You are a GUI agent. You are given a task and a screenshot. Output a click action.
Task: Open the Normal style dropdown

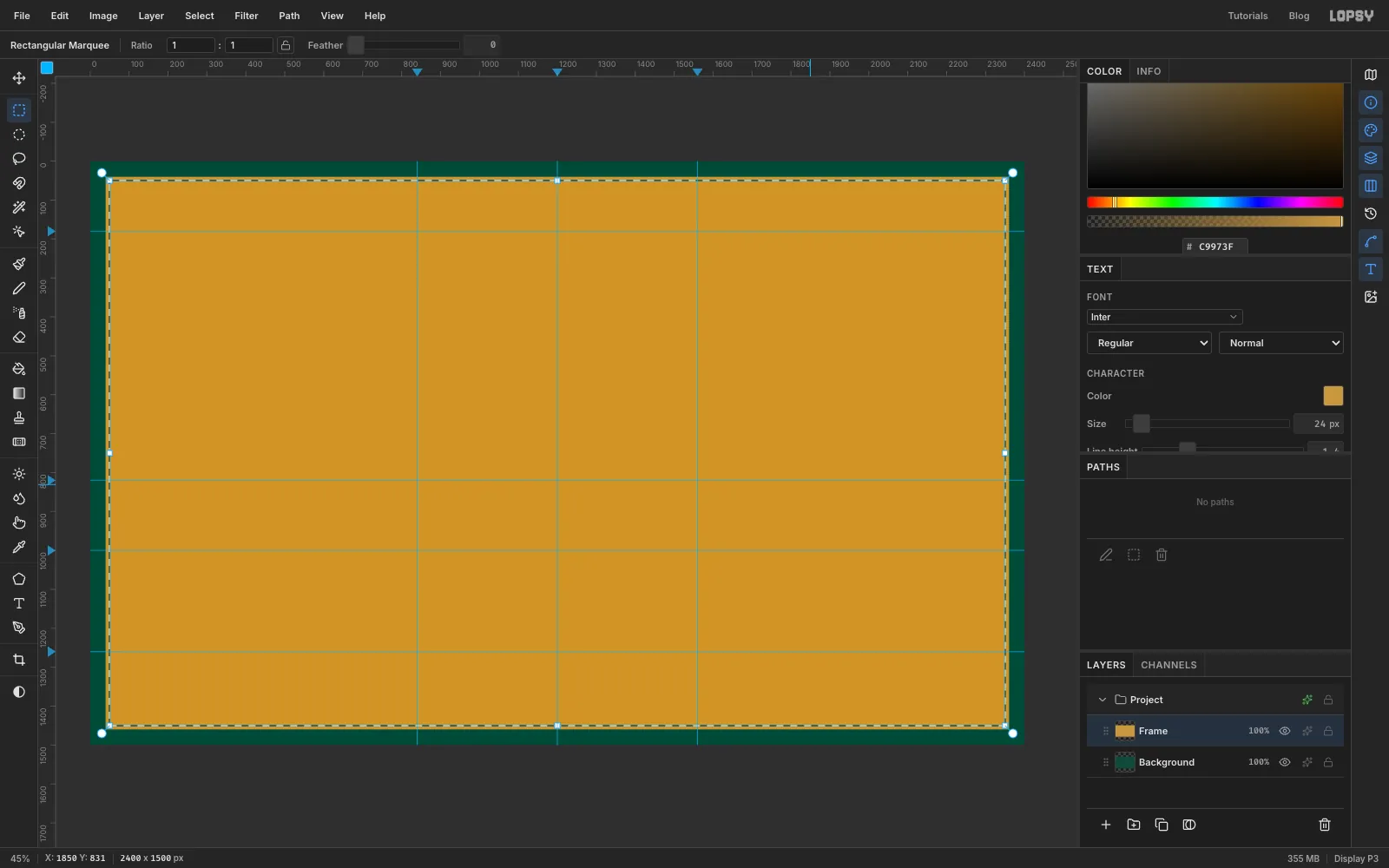1281,343
